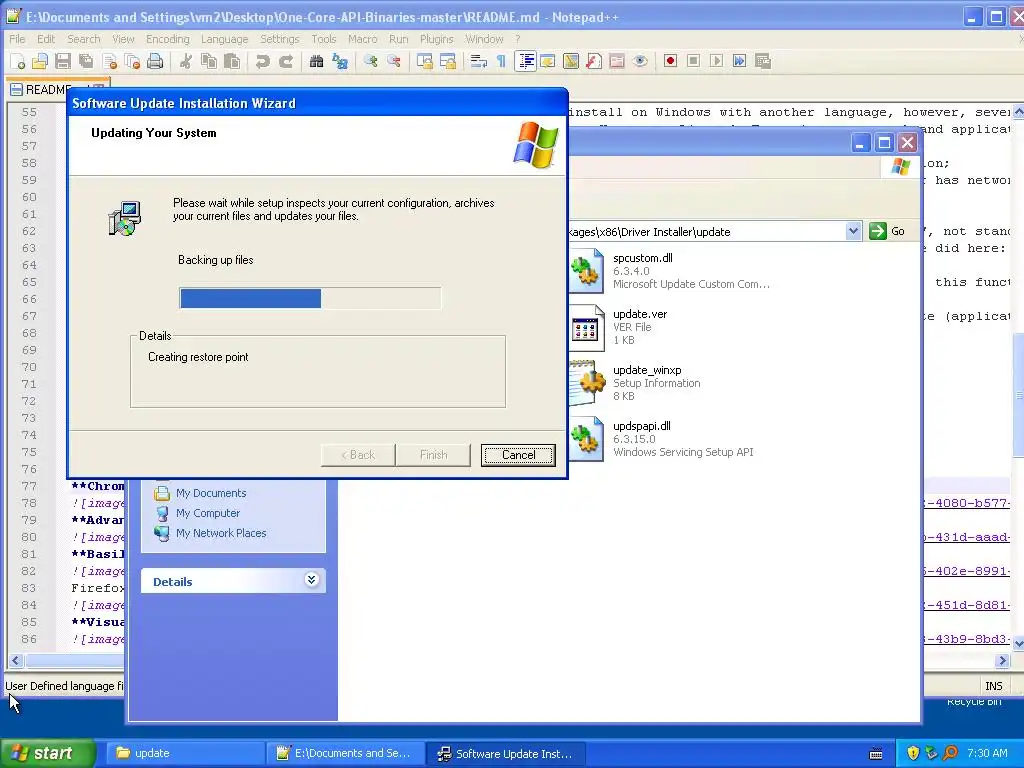Screen dimensions: 1024x768
Task: Click the Save recorded macro icon
Action: point(762,61)
